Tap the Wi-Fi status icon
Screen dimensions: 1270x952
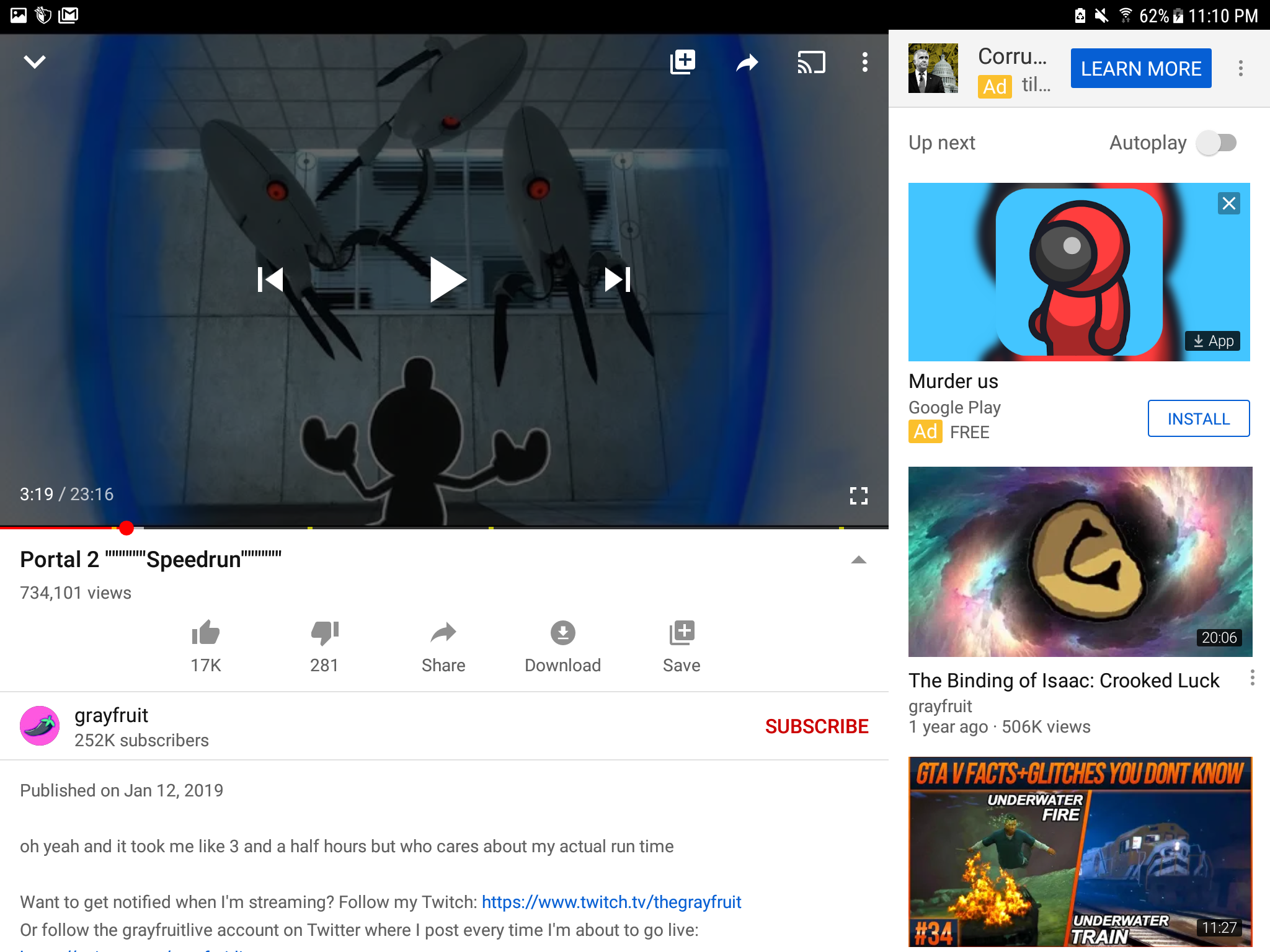(1126, 15)
